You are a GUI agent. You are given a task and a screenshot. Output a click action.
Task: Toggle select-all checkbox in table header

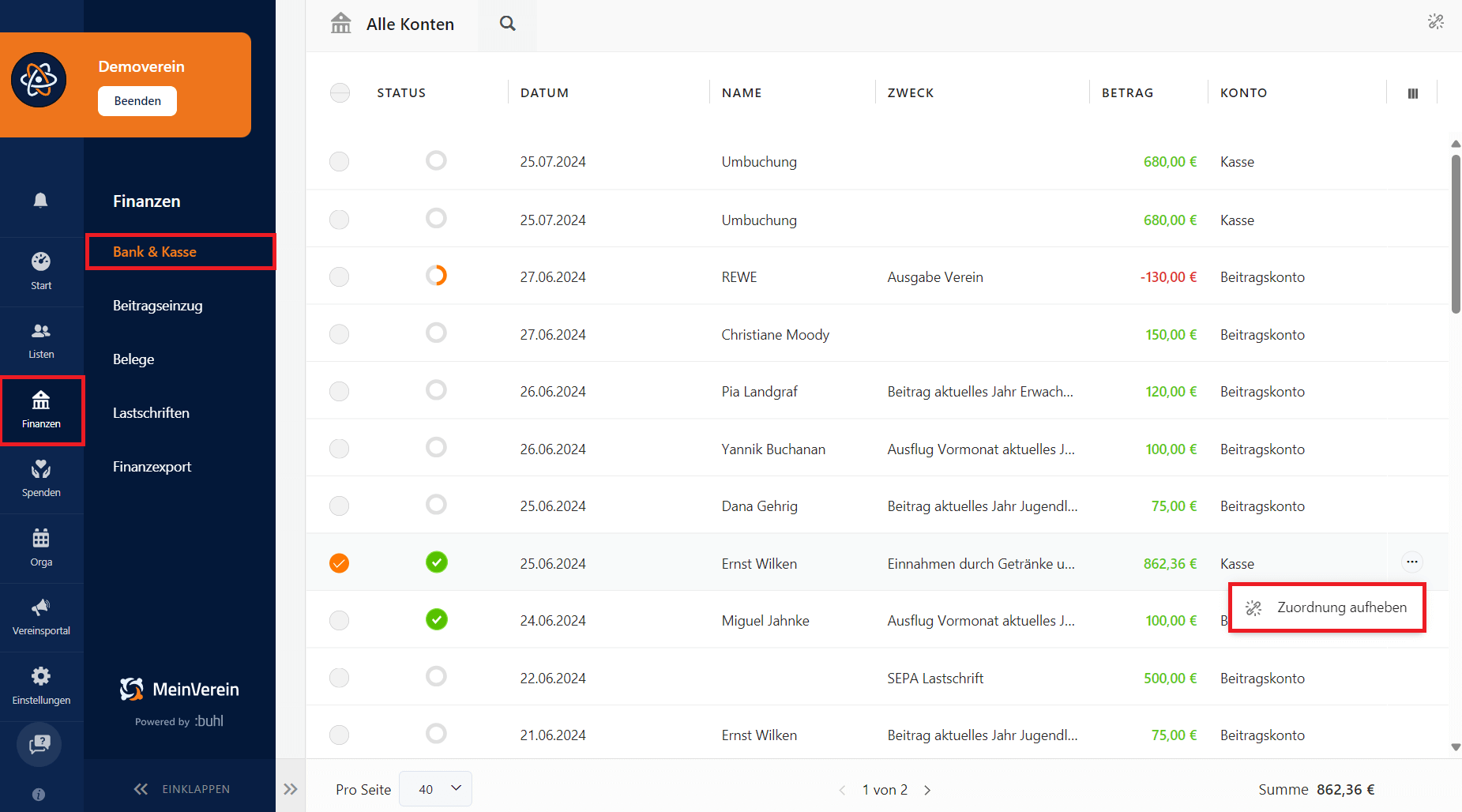tap(340, 93)
